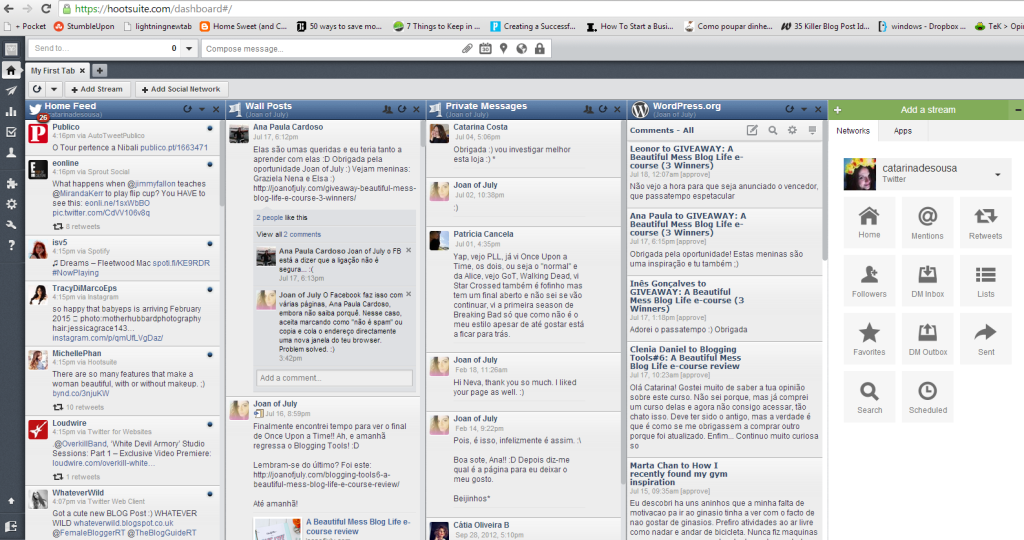Close My First Tab with its x

click(82, 71)
